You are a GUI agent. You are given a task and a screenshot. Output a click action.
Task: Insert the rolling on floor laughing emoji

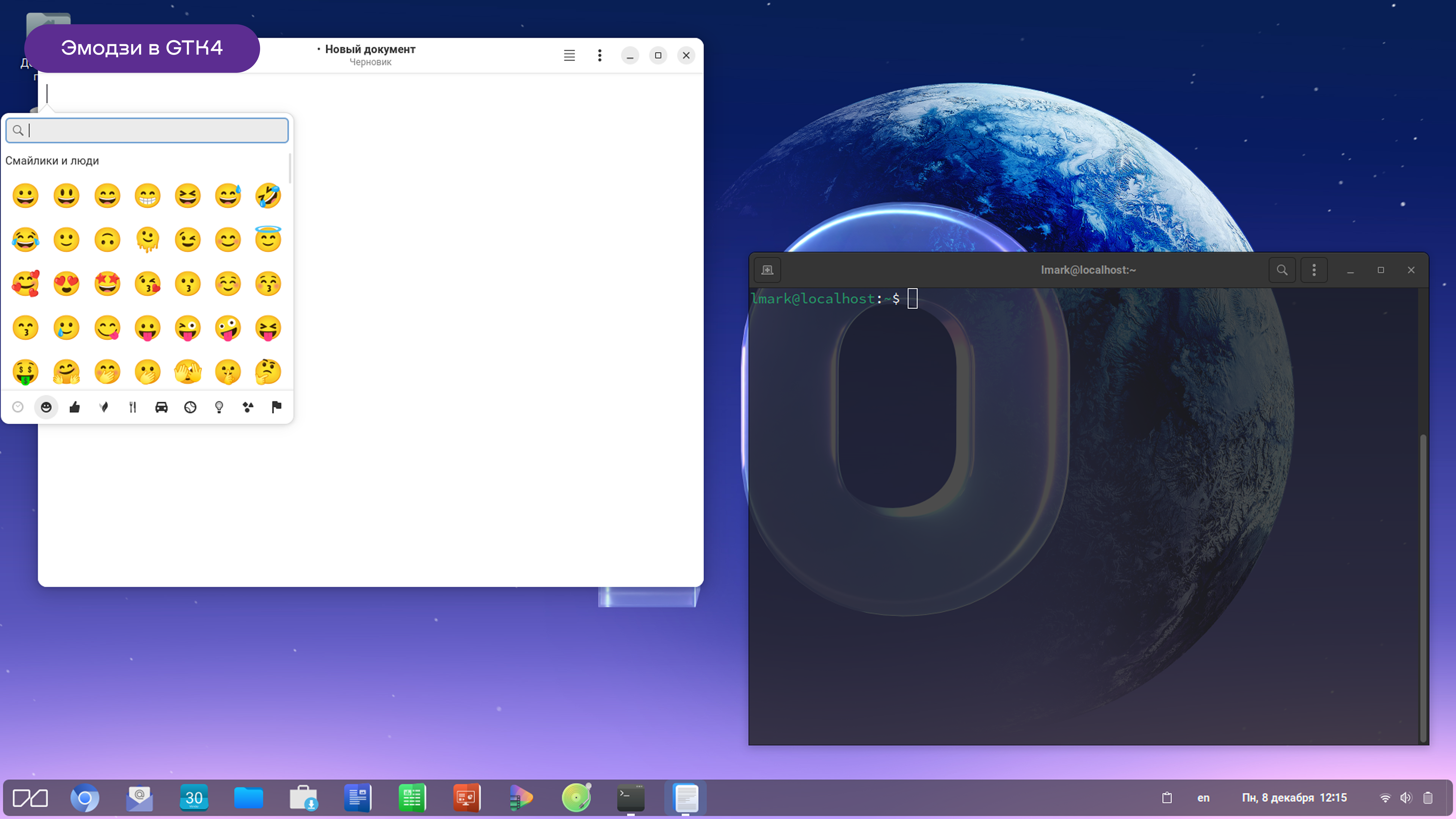(x=268, y=196)
